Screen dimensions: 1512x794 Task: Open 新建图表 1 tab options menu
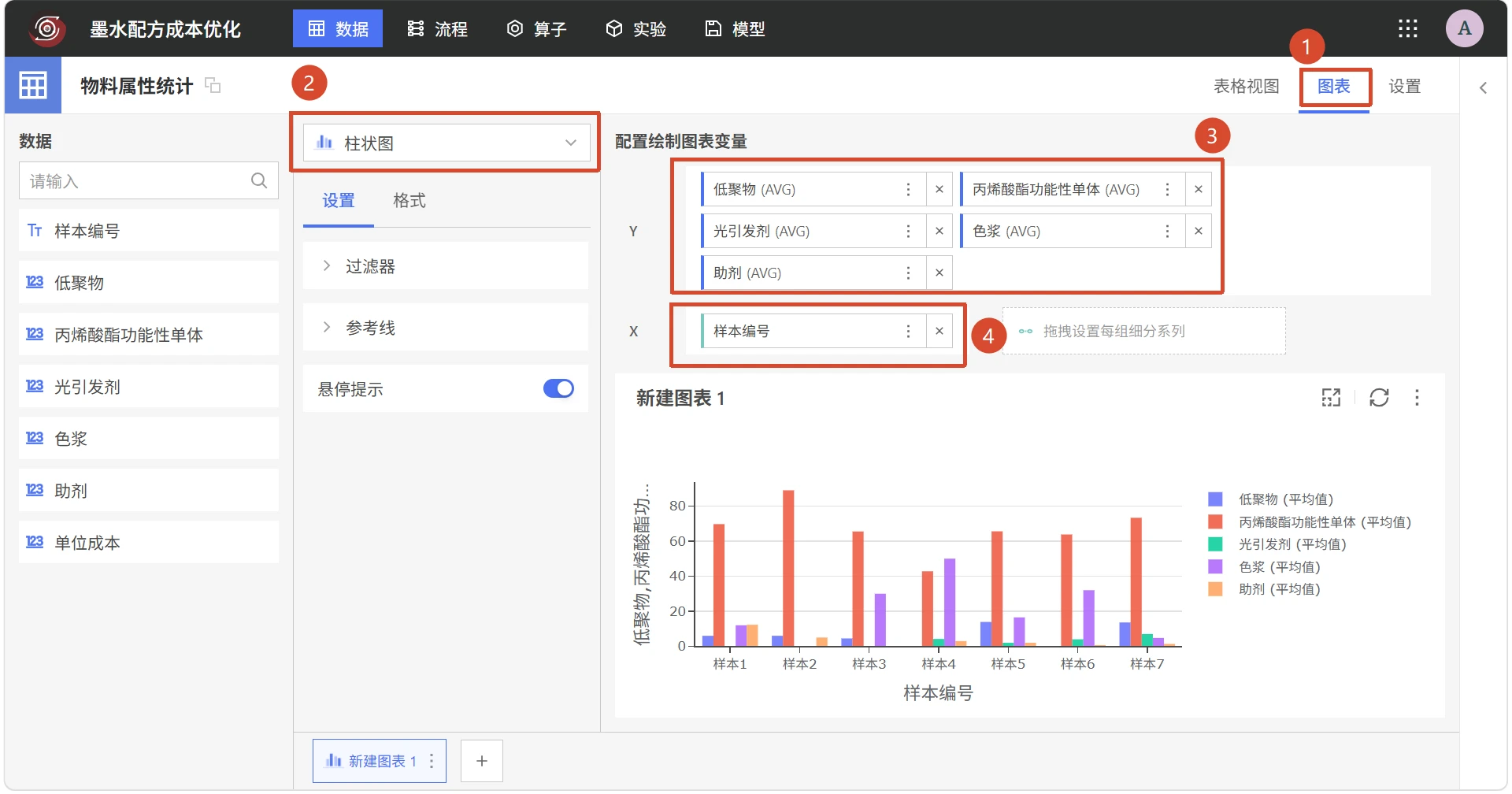(432, 761)
